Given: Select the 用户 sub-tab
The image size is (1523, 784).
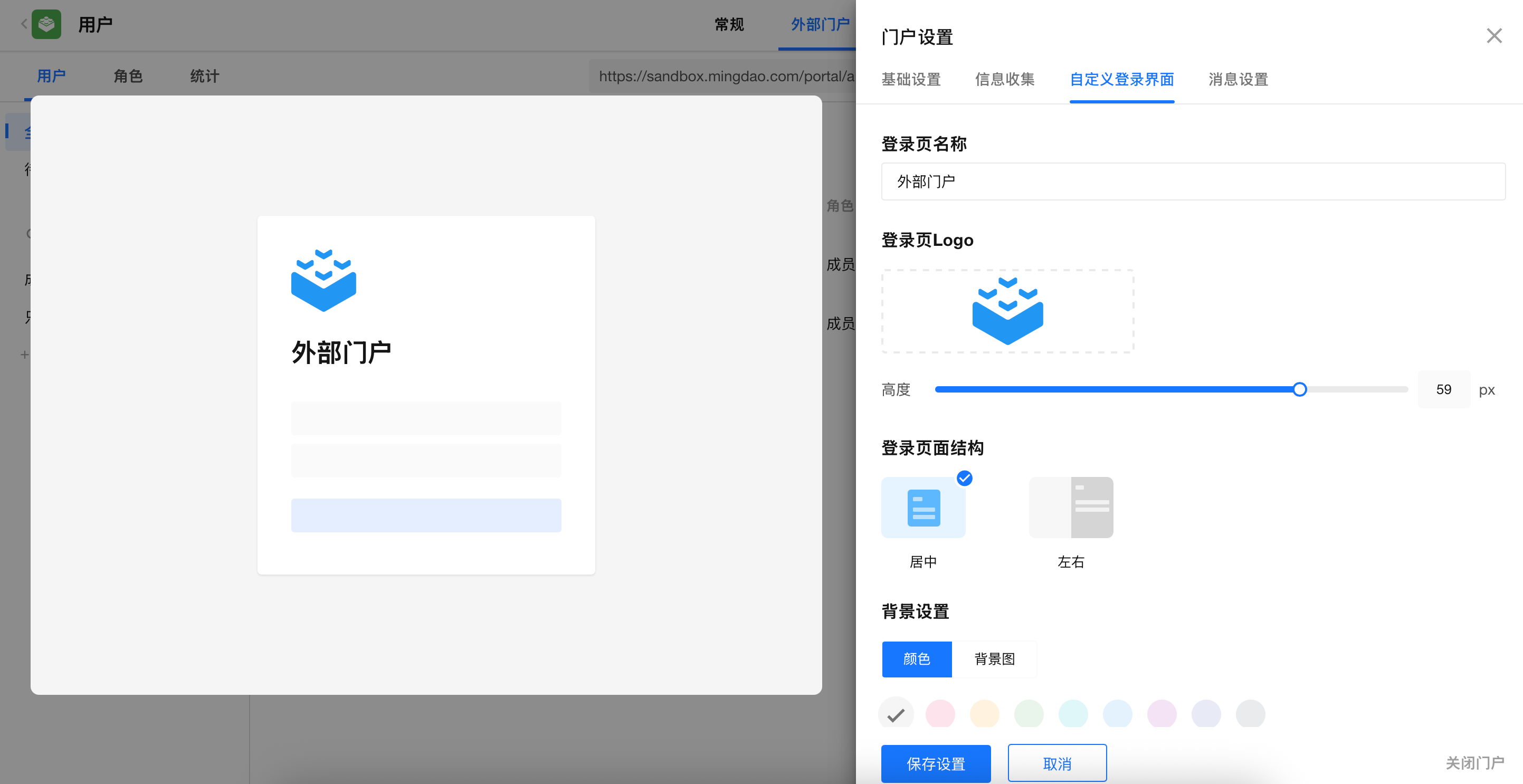Looking at the screenshot, I should 51,77.
